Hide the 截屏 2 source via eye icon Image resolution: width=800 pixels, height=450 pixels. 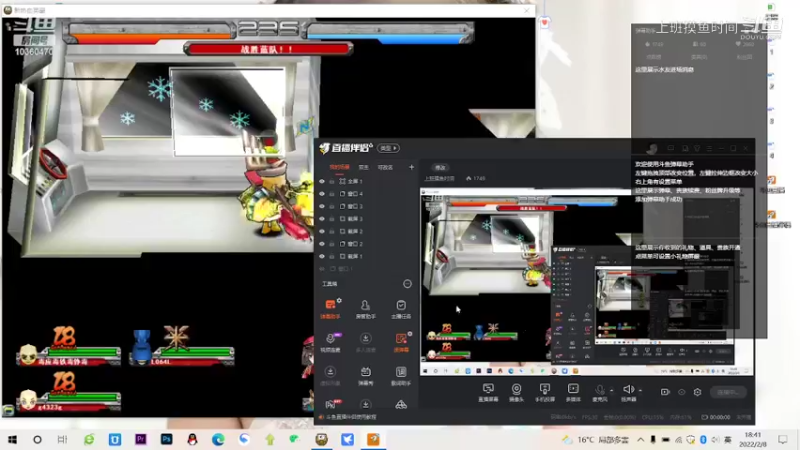pyautogui.click(x=322, y=231)
